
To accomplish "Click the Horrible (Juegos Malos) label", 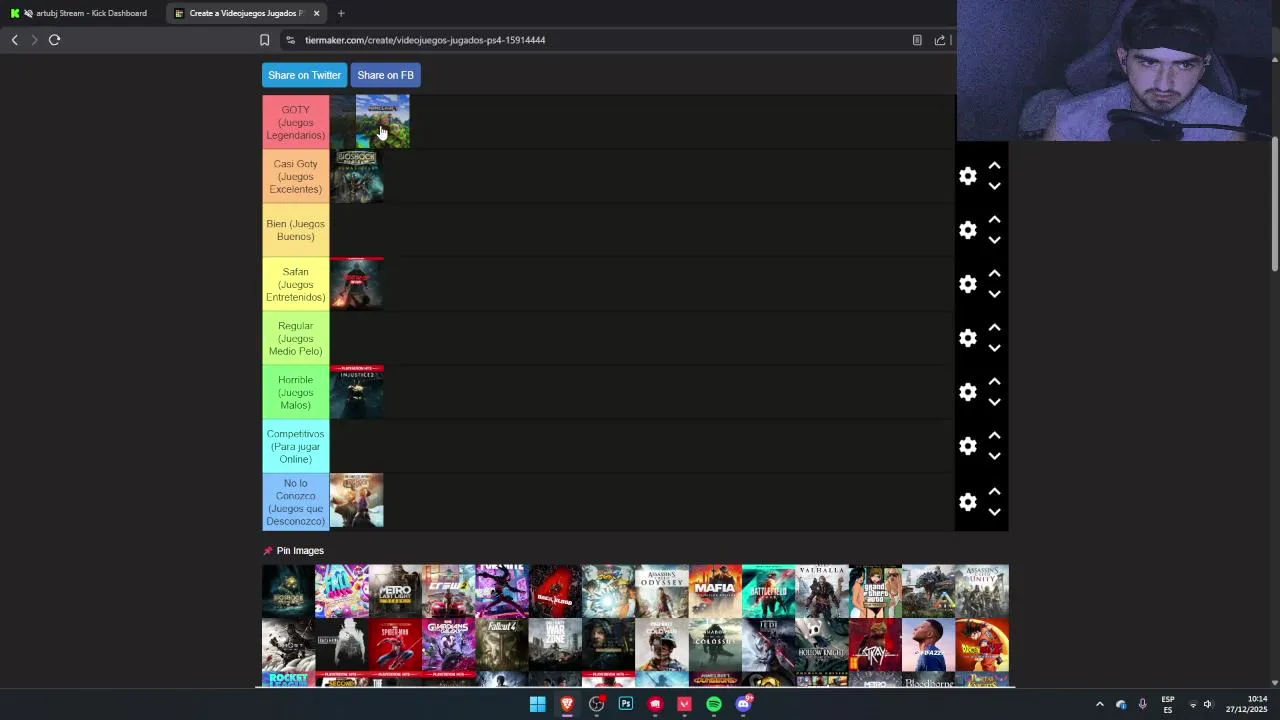I will coord(295,392).
